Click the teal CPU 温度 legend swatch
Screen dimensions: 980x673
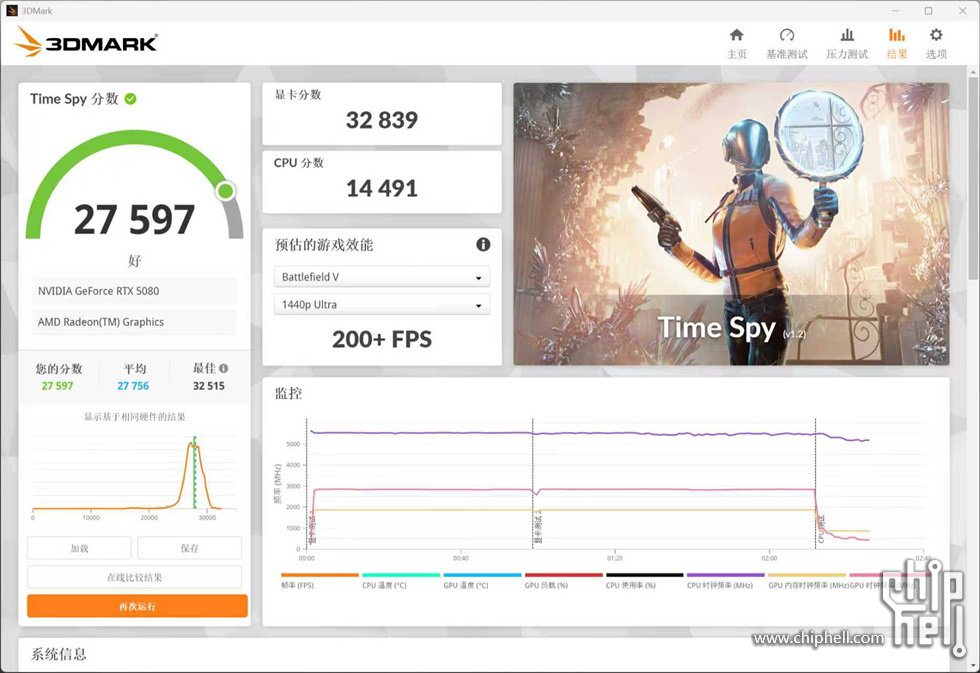pyautogui.click(x=401, y=575)
